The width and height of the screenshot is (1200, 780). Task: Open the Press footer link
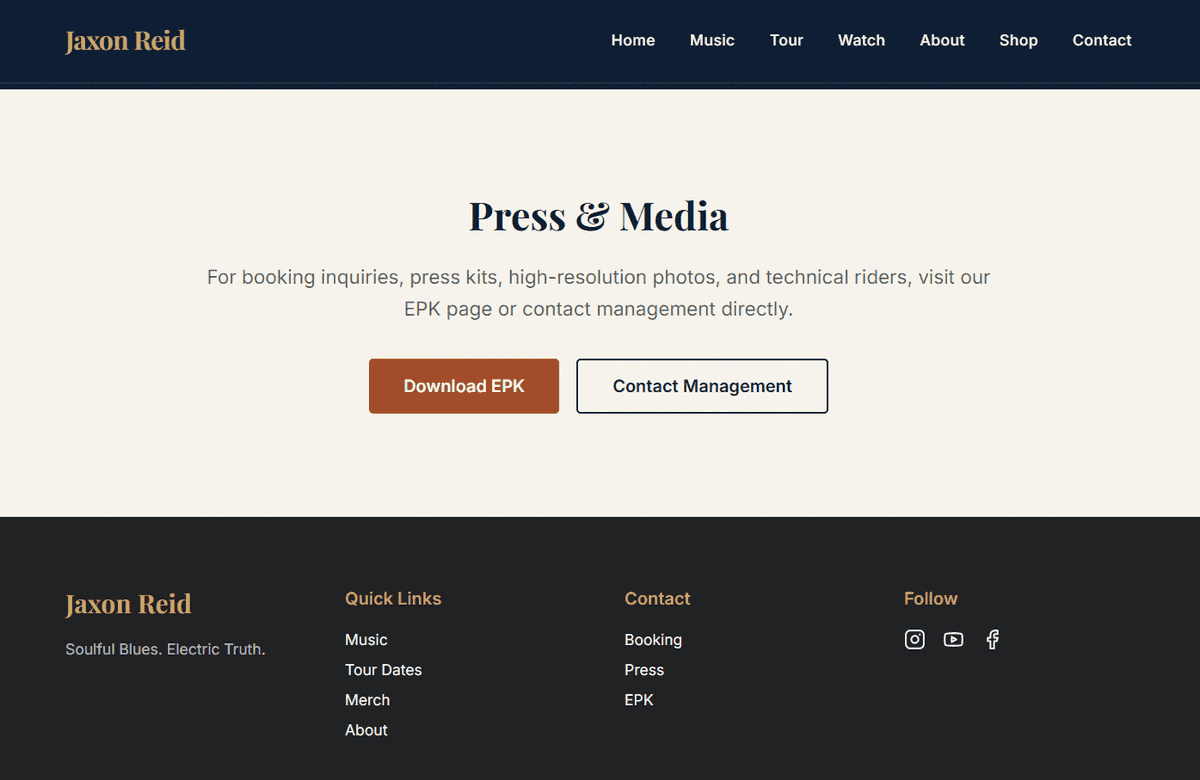(x=644, y=670)
